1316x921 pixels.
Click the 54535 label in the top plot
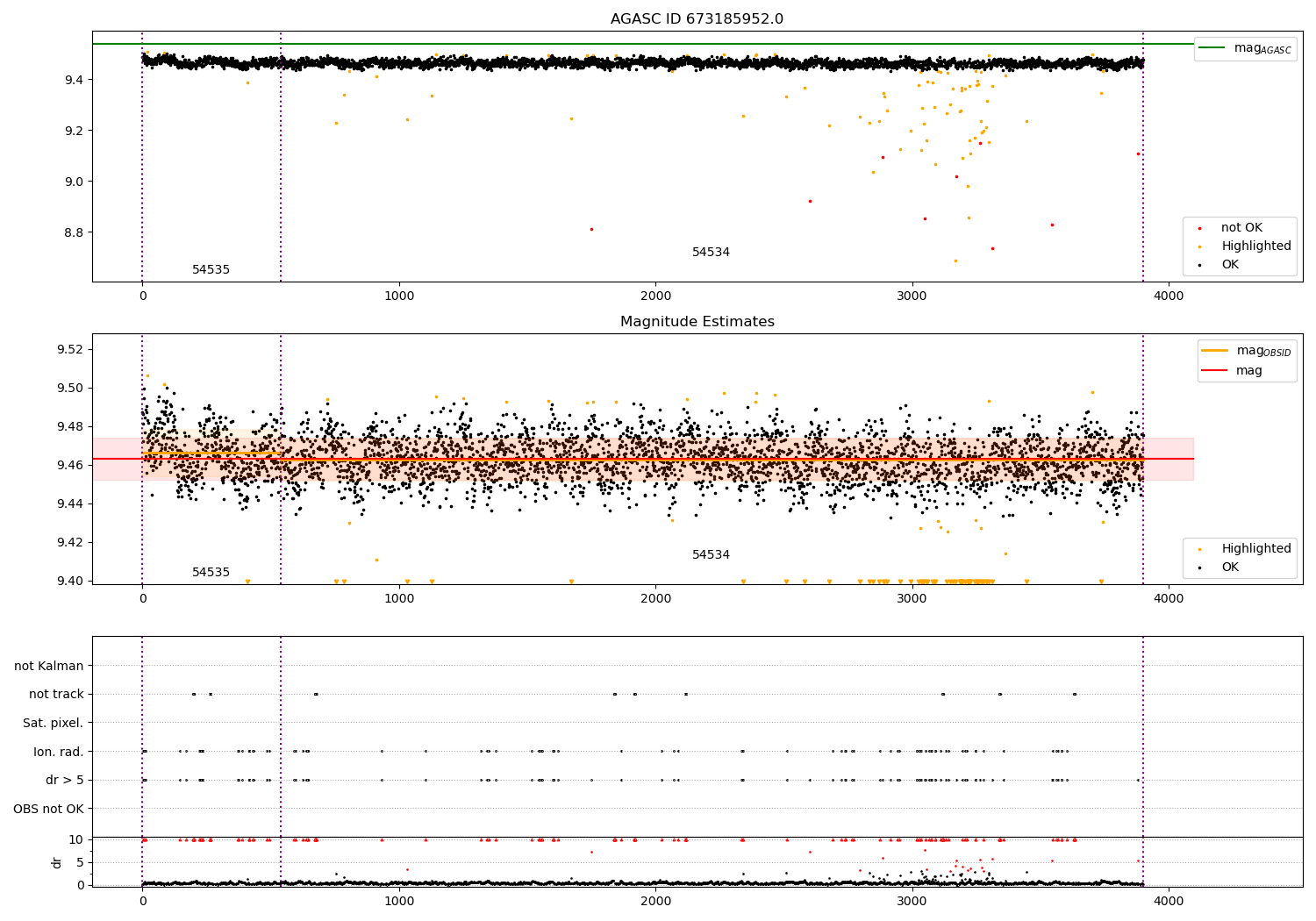pyautogui.click(x=211, y=270)
